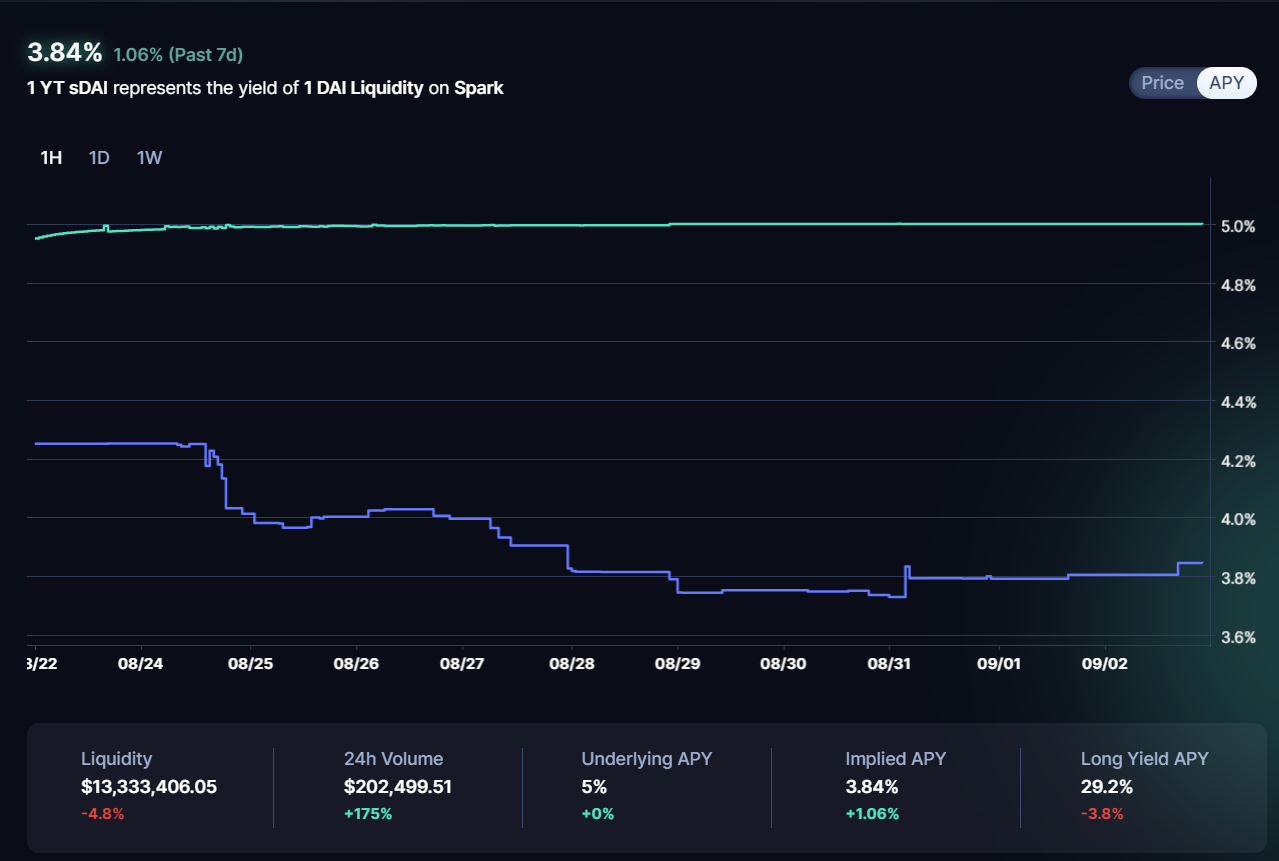Screen dimensions: 1279x861
Task: Click the 3.84% headline APY value
Action: click(x=64, y=53)
